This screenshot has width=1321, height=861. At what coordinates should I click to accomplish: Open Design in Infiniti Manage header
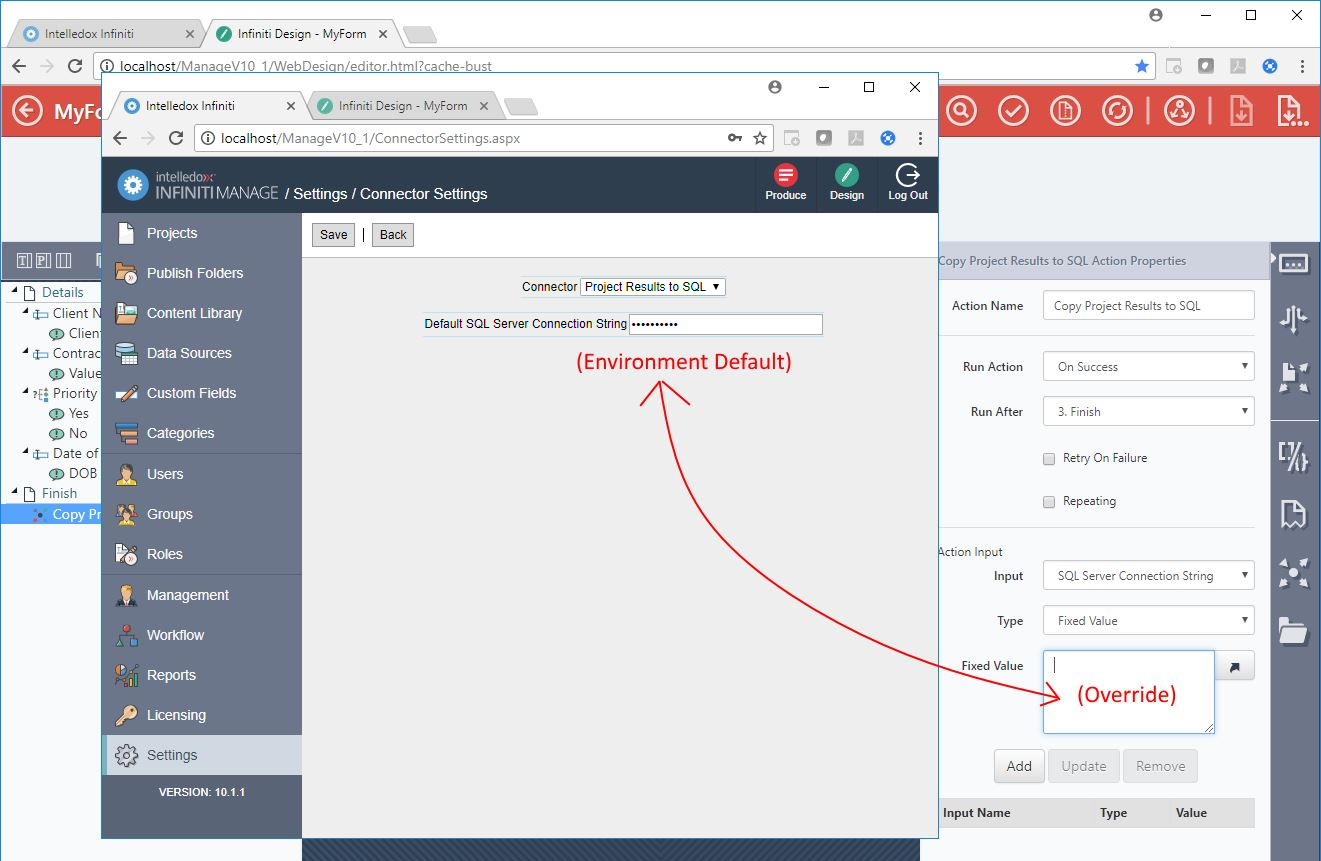click(x=847, y=184)
